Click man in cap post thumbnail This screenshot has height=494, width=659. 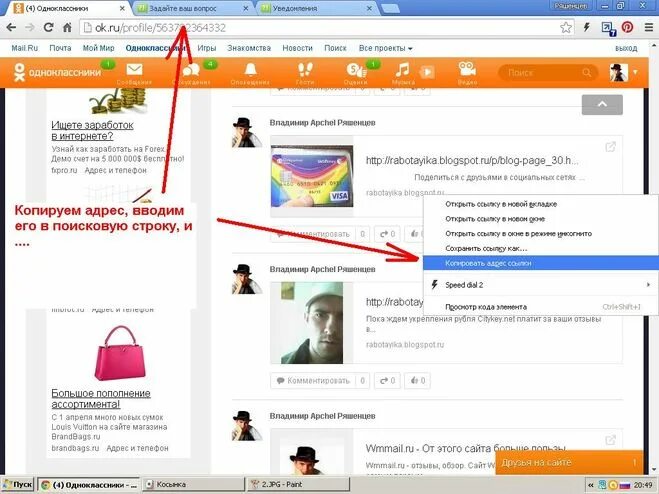[312, 322]
